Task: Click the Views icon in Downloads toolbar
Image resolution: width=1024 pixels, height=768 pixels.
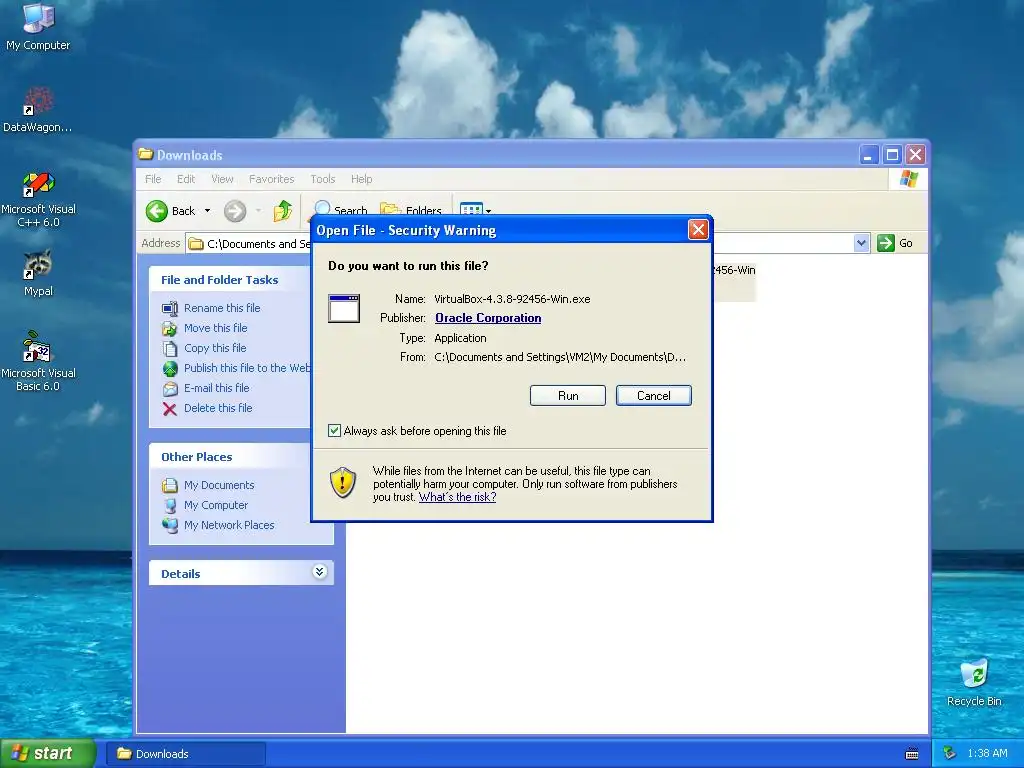Action: pos(471,210)
